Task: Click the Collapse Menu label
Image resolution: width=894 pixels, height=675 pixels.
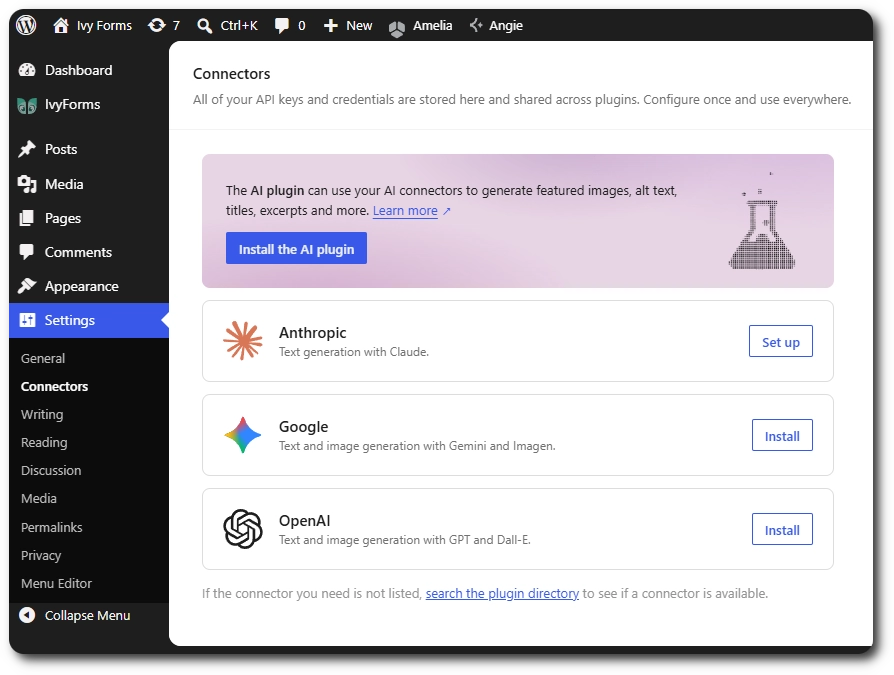Action: click(88, 616)
